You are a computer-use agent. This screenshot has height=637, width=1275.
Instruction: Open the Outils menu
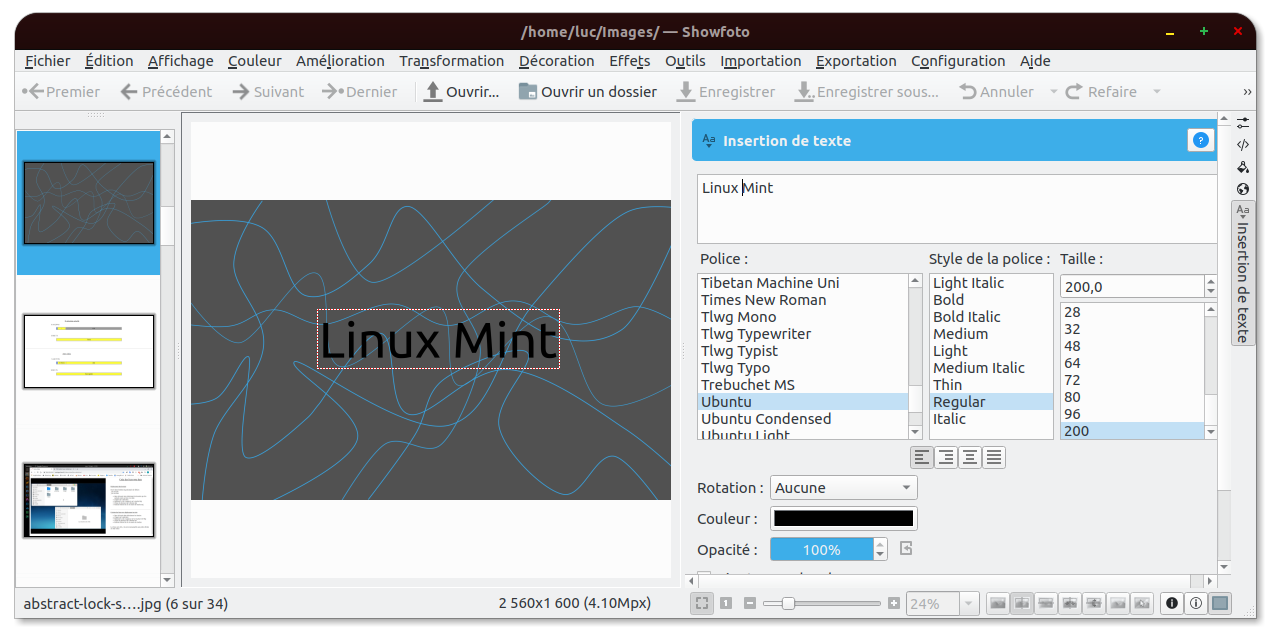(685, 61)
